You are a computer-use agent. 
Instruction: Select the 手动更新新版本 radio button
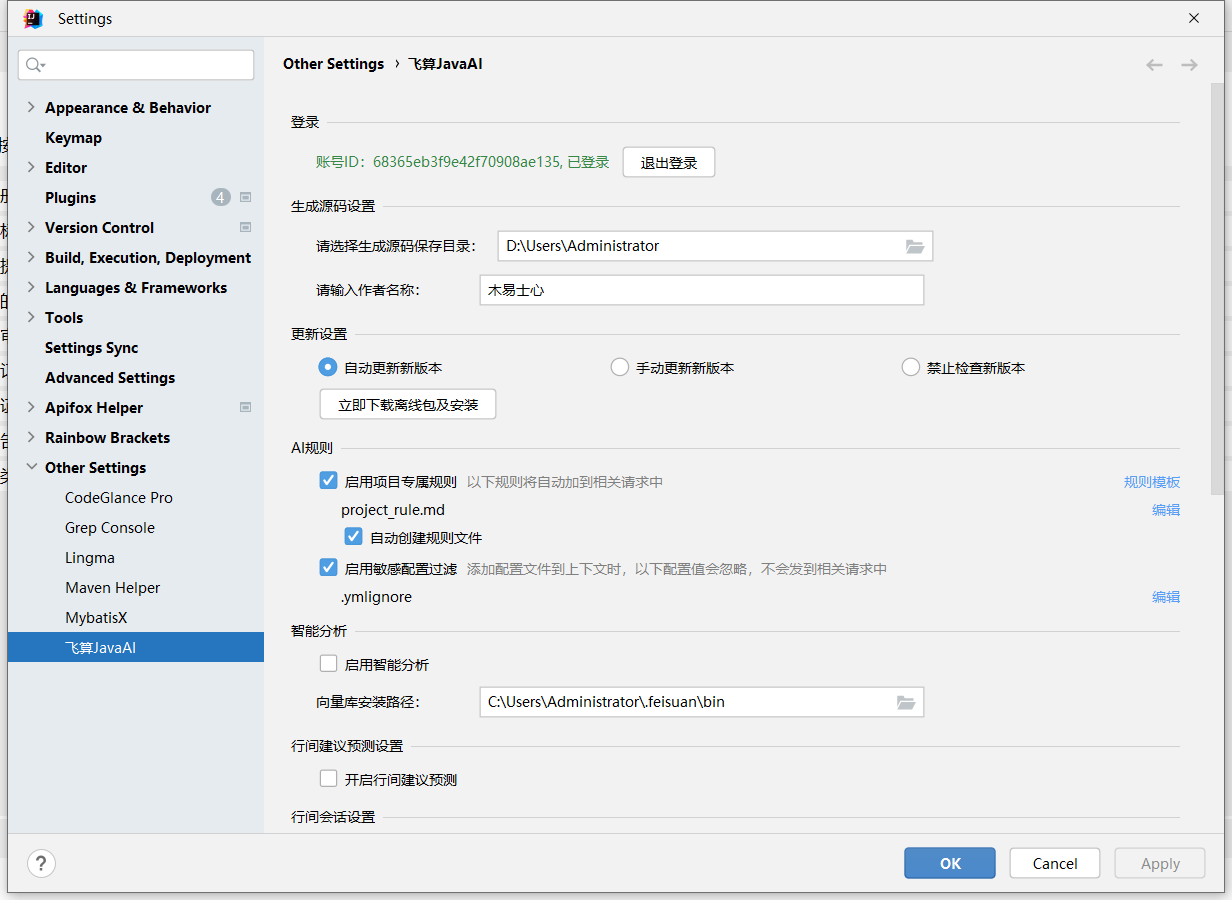[619, 367]
